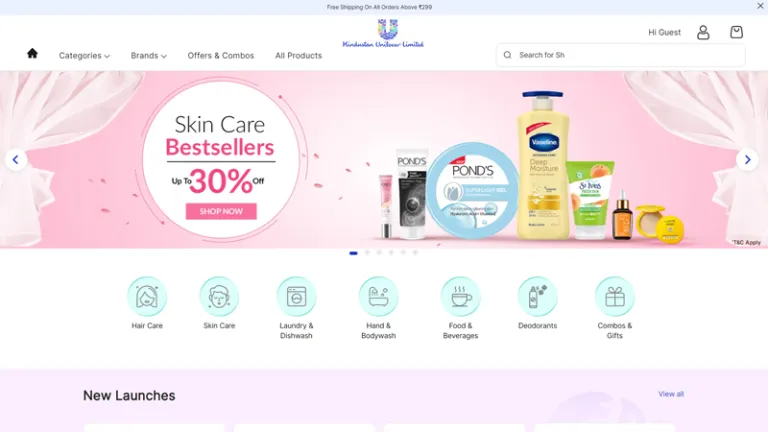Select the Deodorants category icon
Screen dimensions: 768x432
537,296
